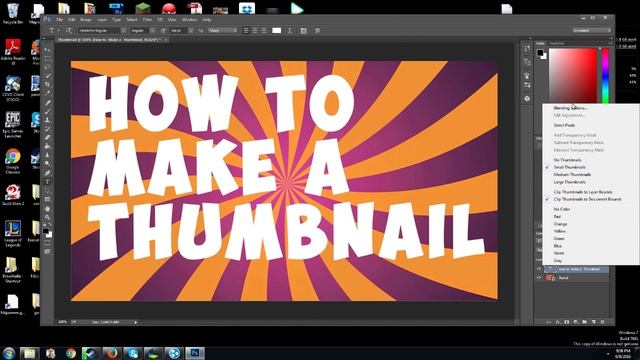Toggle the Character and Paragraph panels
The height and width of the screenshot is (360, 640).
(303, 31)
